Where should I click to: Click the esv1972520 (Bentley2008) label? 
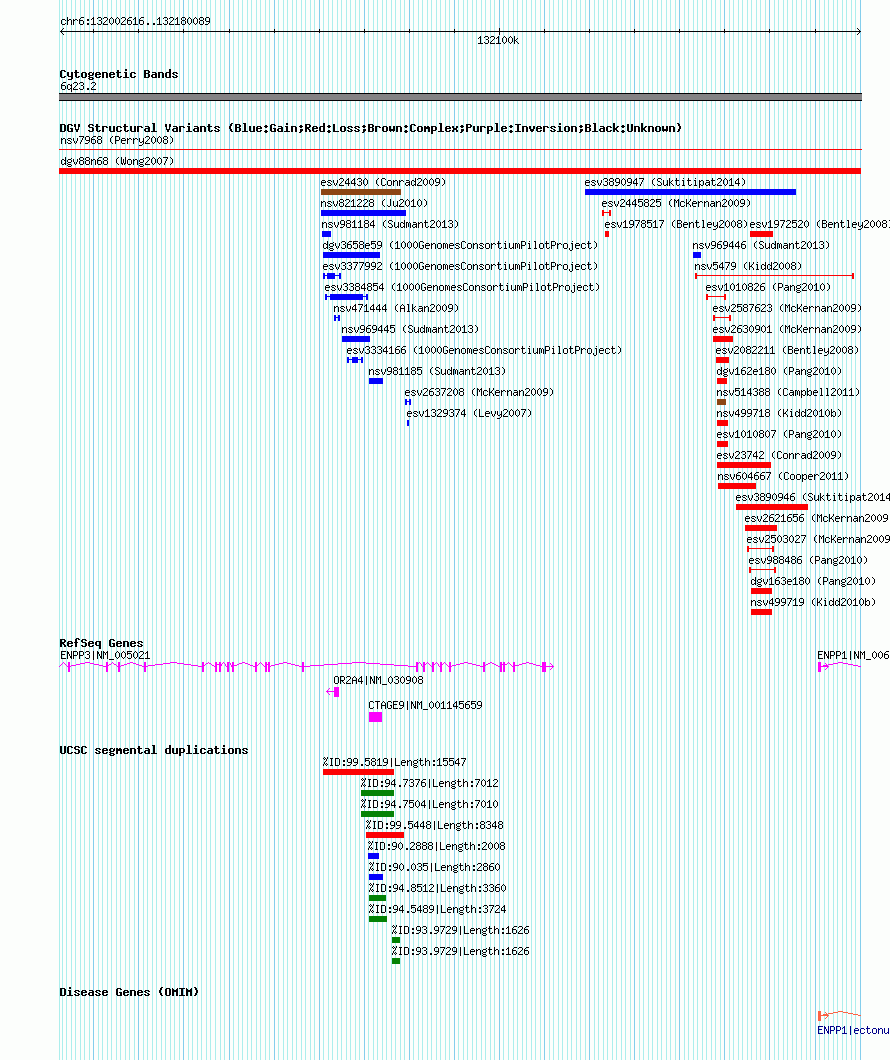pos(820,224)
